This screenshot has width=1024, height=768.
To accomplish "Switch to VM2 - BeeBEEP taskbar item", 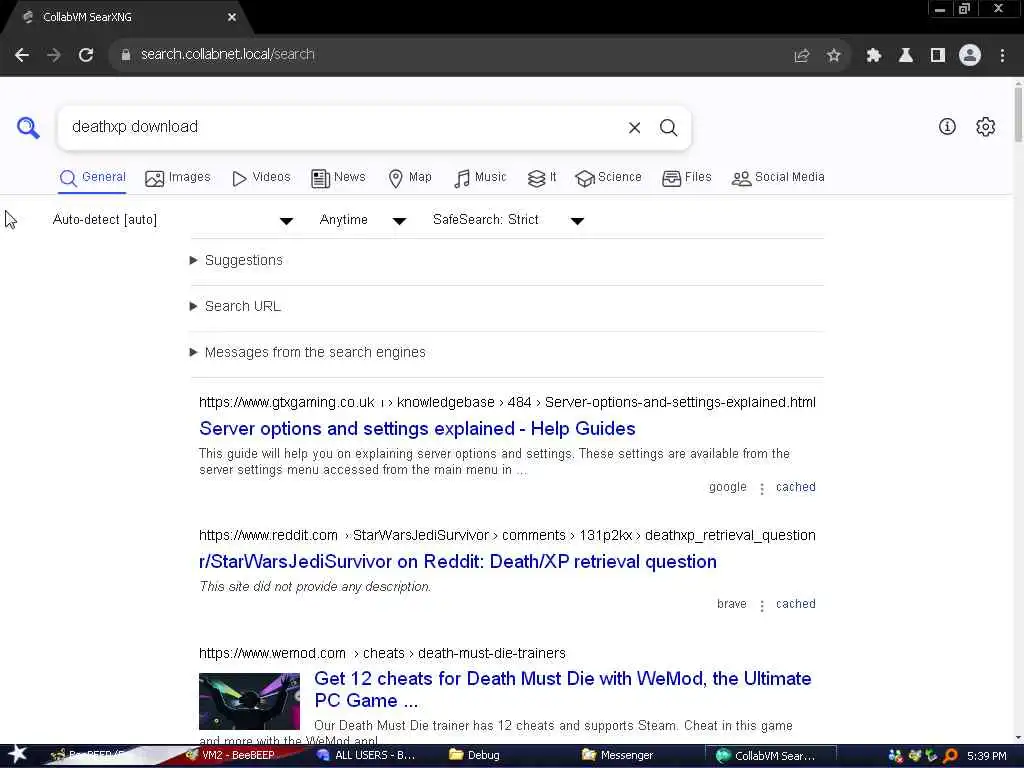I will click(230, 756).
